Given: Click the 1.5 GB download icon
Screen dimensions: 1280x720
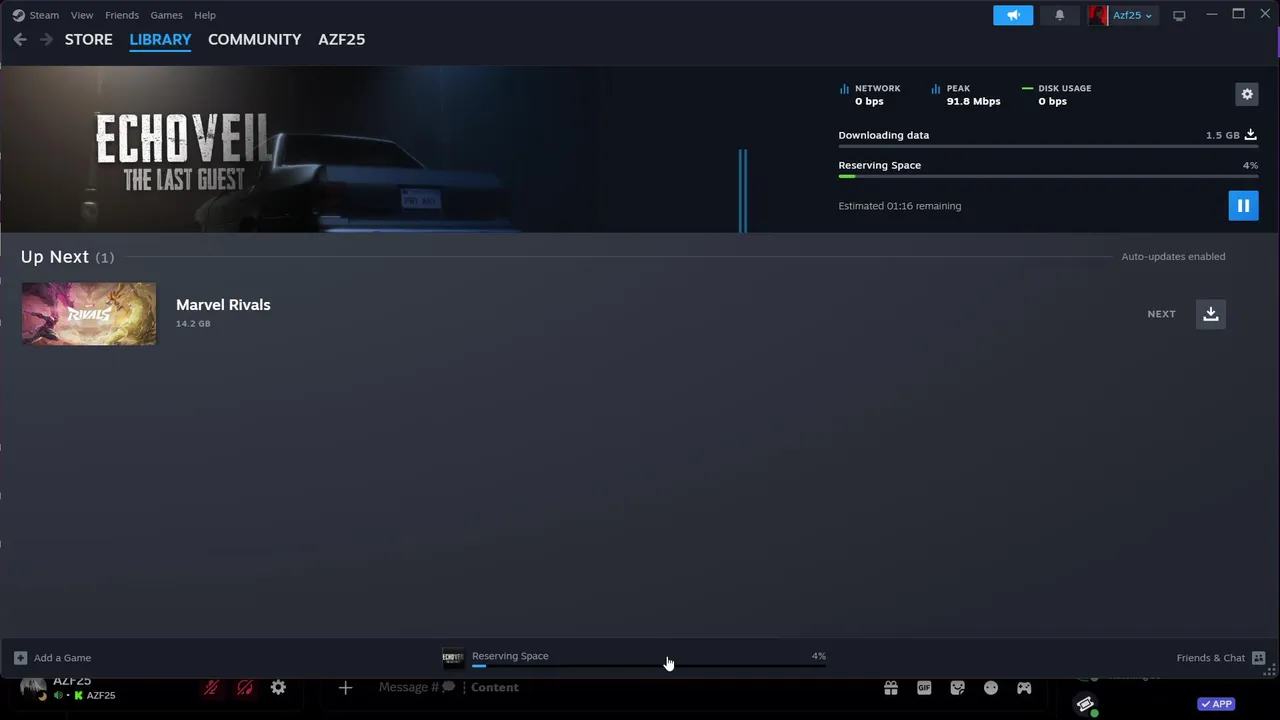Looking at the screenshot, I should pos(1250,135).
